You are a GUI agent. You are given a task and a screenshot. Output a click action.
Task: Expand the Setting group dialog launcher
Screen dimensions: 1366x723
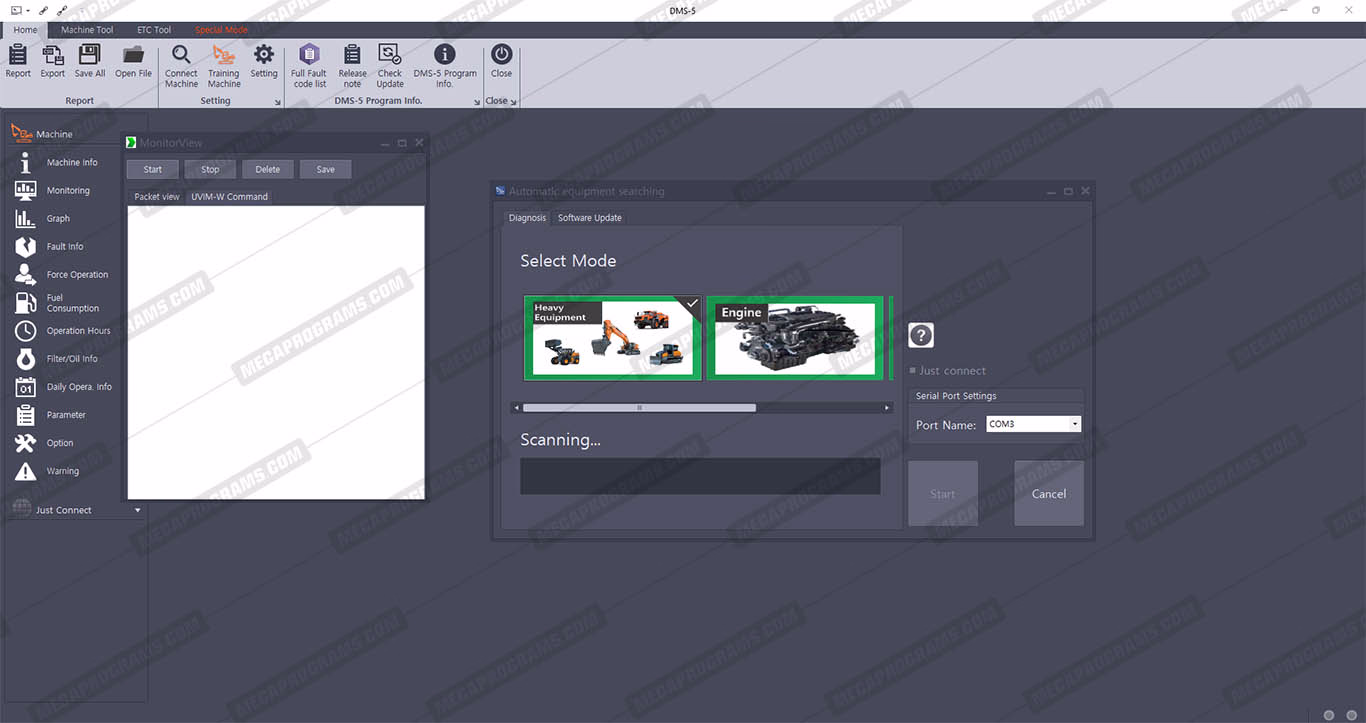click(x=279, y=102)
